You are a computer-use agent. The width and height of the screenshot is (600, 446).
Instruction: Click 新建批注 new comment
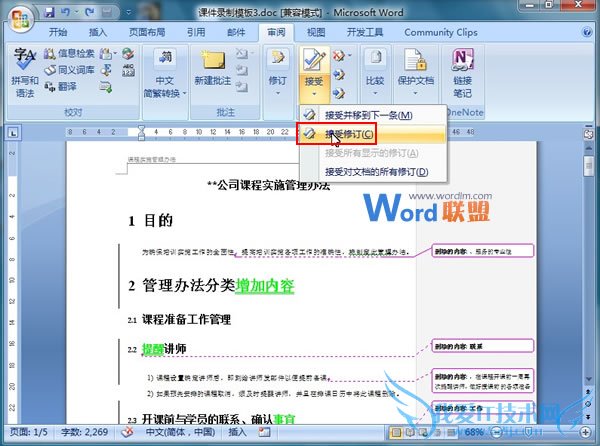point(213,68)
